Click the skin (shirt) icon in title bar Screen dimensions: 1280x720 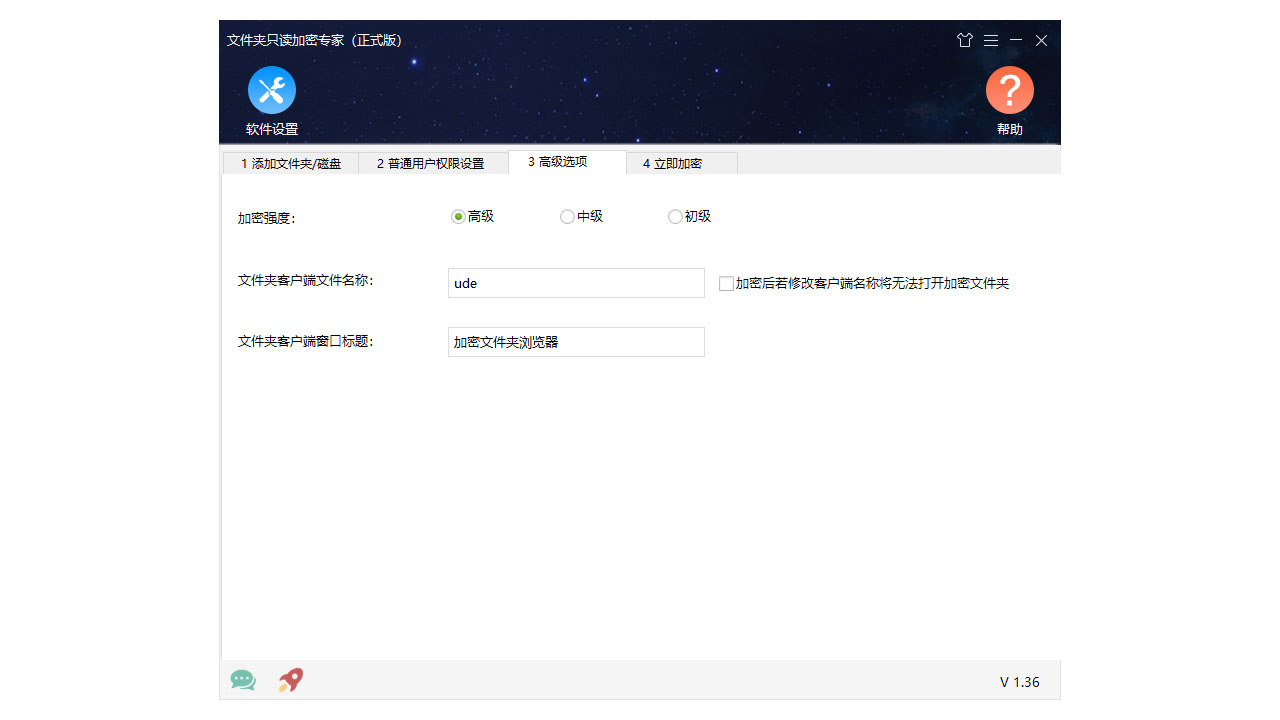click(965, 40)
